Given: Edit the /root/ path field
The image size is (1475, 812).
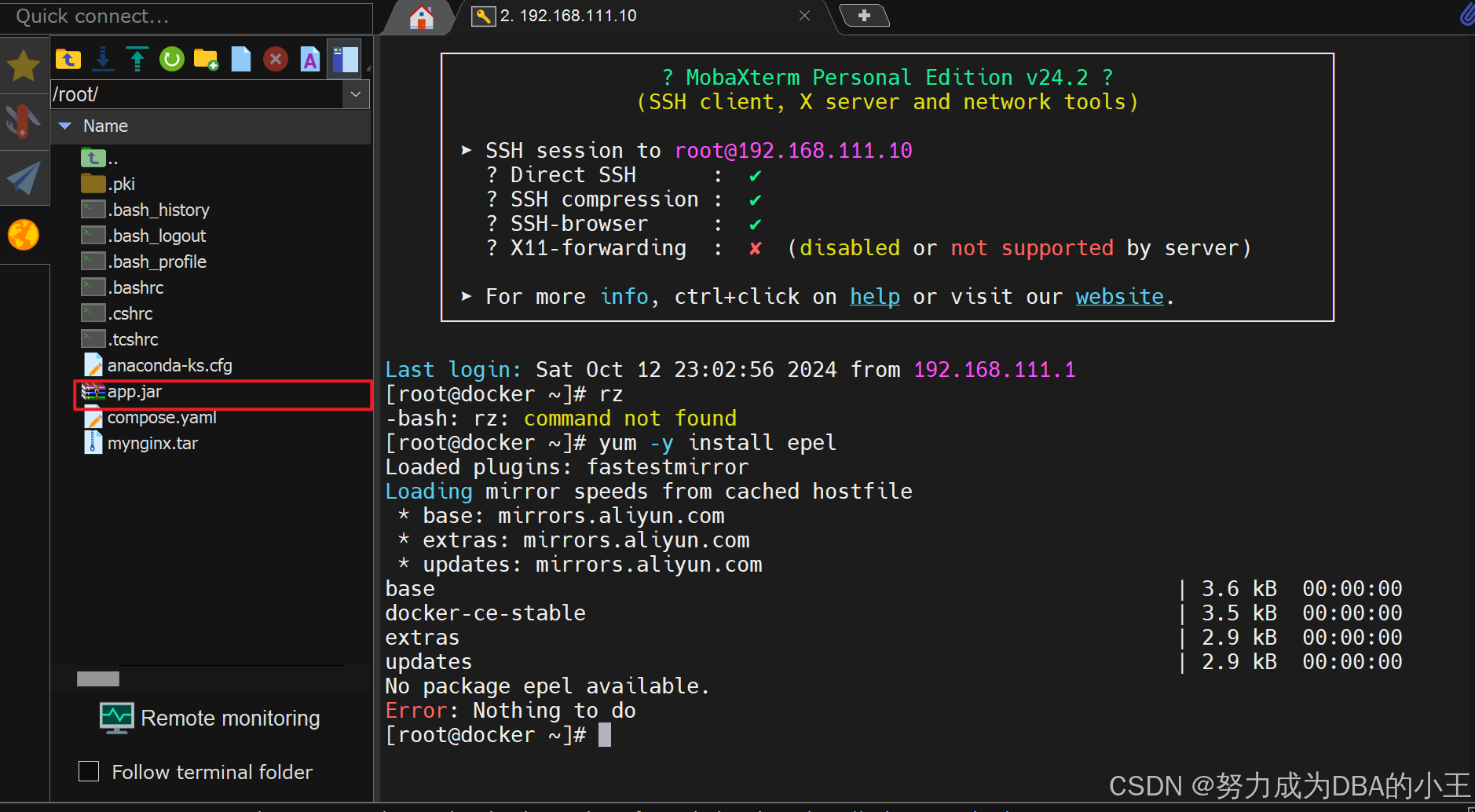Looking at the screenshot, I should coord(197,94).
